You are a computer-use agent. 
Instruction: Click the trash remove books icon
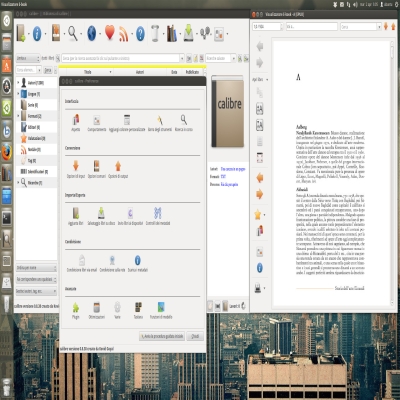[155, 33]
